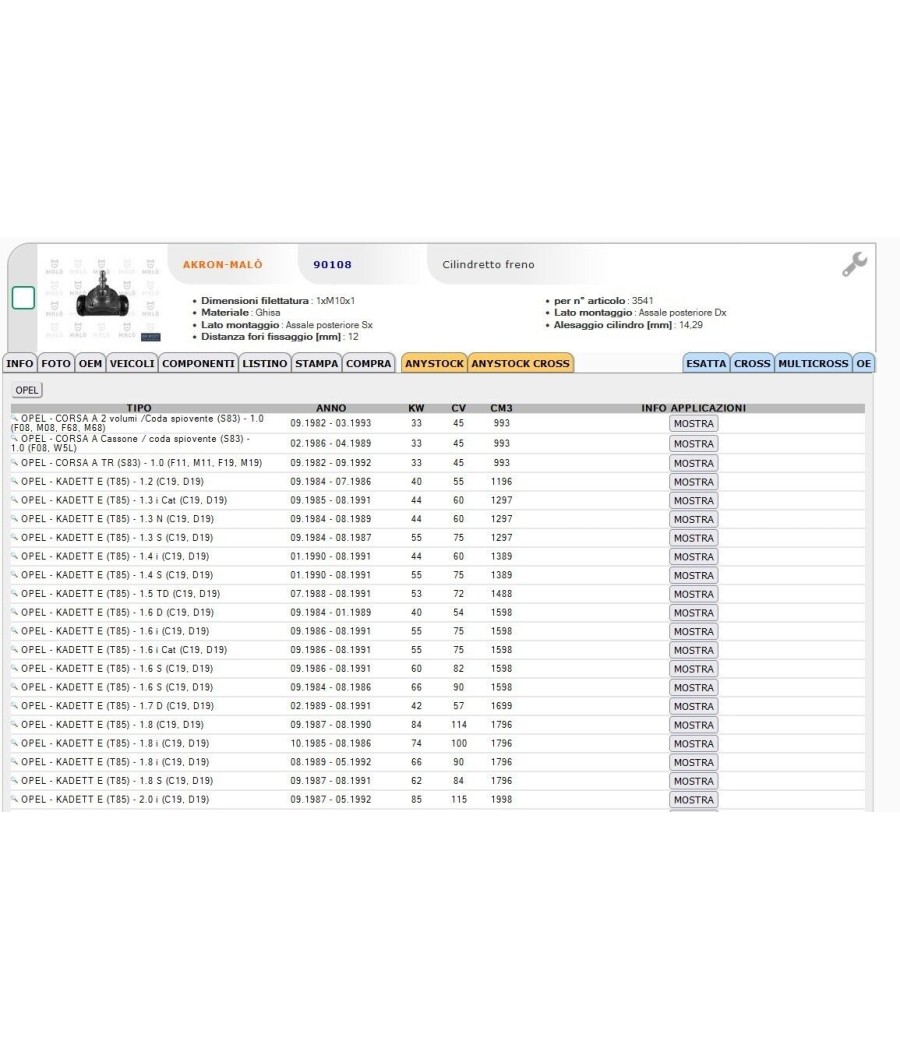This screenshot has height=1050, width=900.
Task: Click magnifier icon beside KADETT E 1.6 i Cat
Action: coord(15,650)
